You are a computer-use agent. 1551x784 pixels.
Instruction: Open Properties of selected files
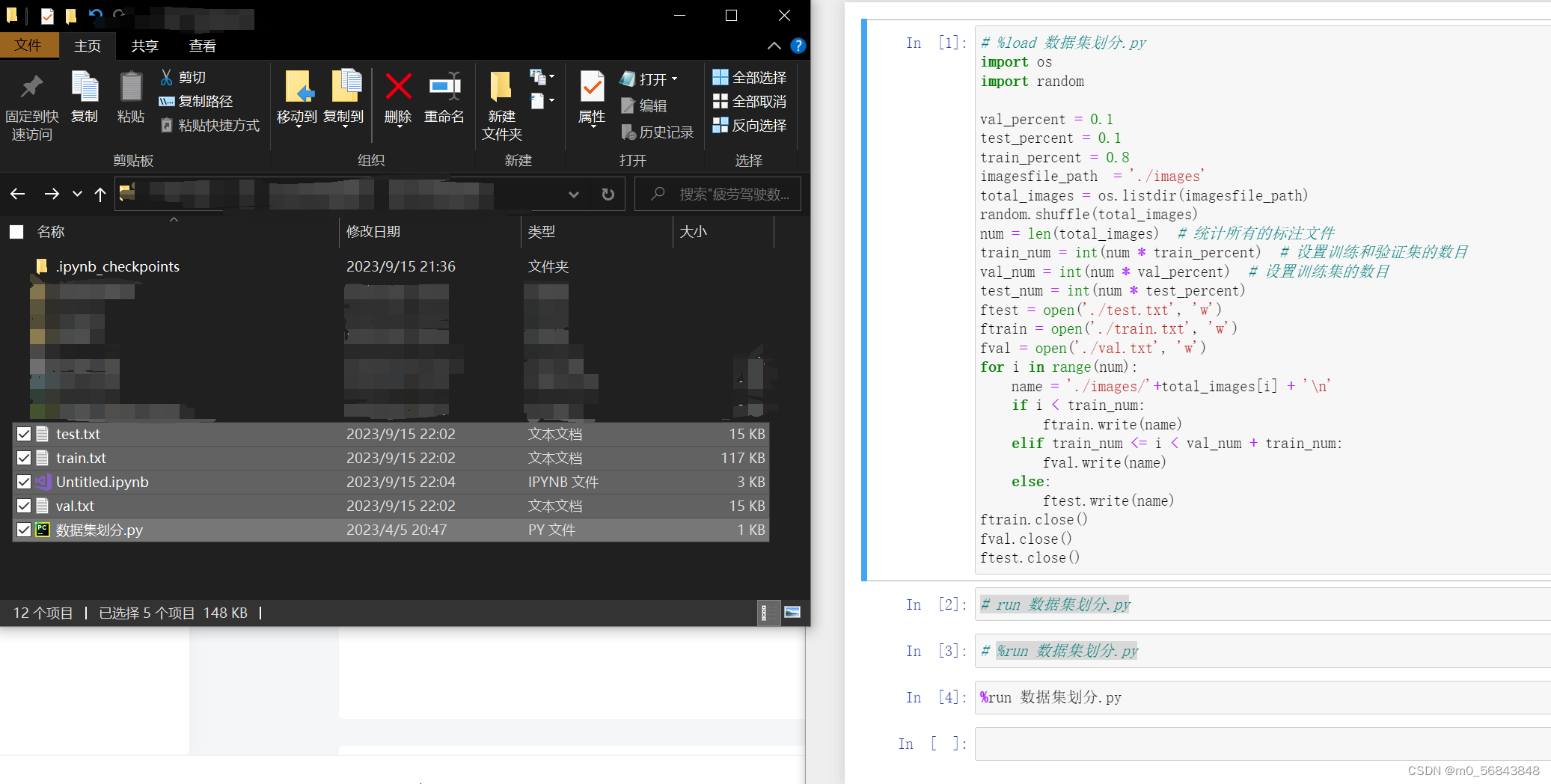coord(592,99)
